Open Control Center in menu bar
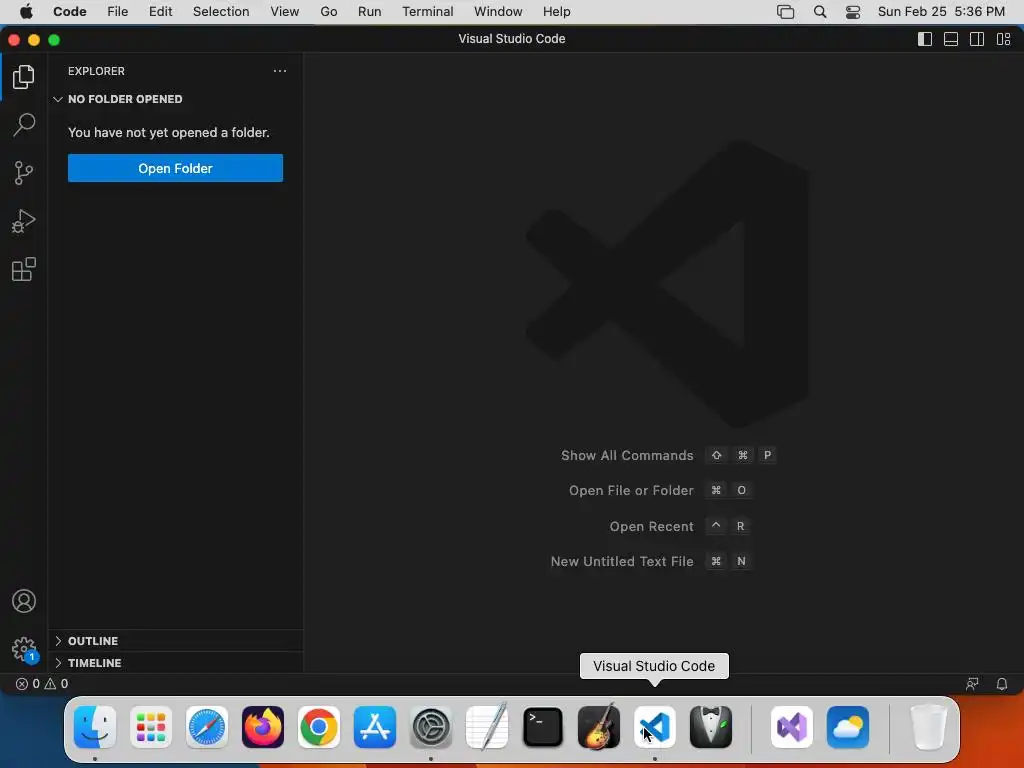Screen dimensions: 1024x768 pyautogui.click(x=852, y=12)
